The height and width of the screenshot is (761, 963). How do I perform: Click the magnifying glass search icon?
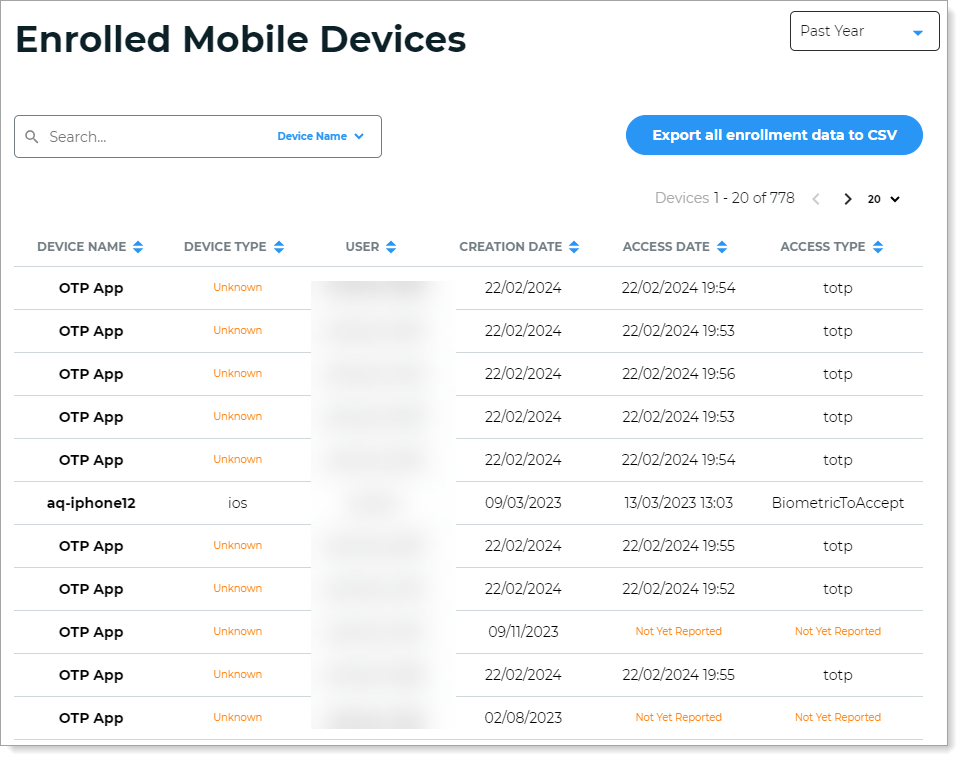pyautogui.click(x=33, y=136)
